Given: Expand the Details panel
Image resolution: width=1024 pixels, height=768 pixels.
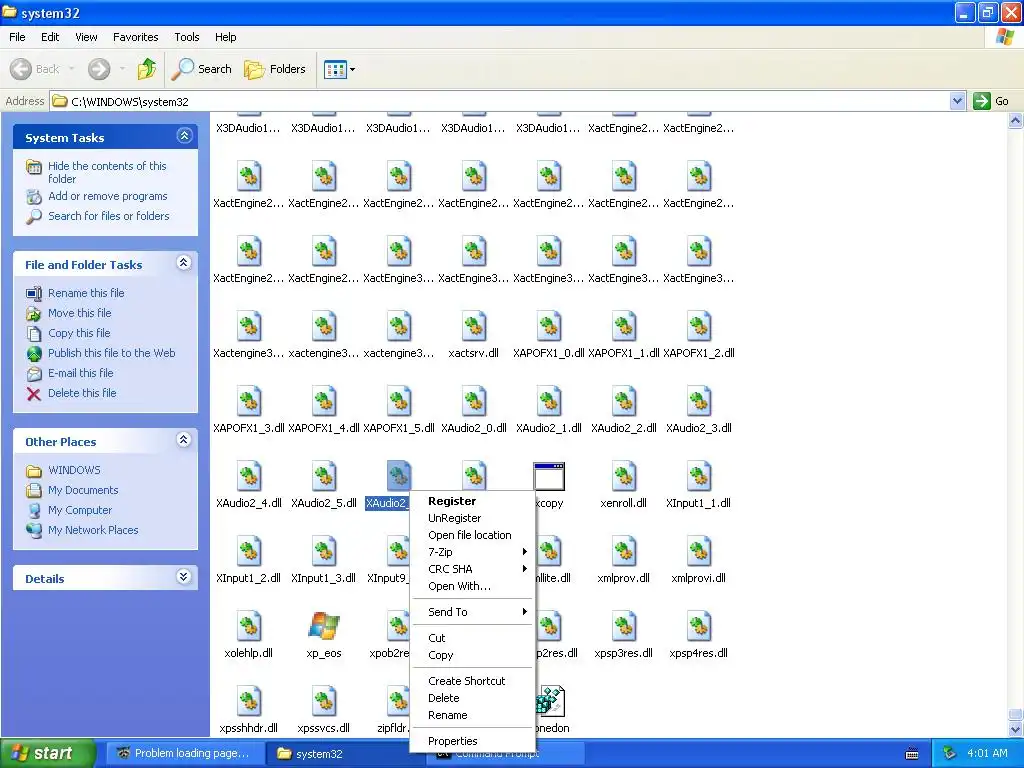Looking at the screenshot, I should [x=184, y=577].
